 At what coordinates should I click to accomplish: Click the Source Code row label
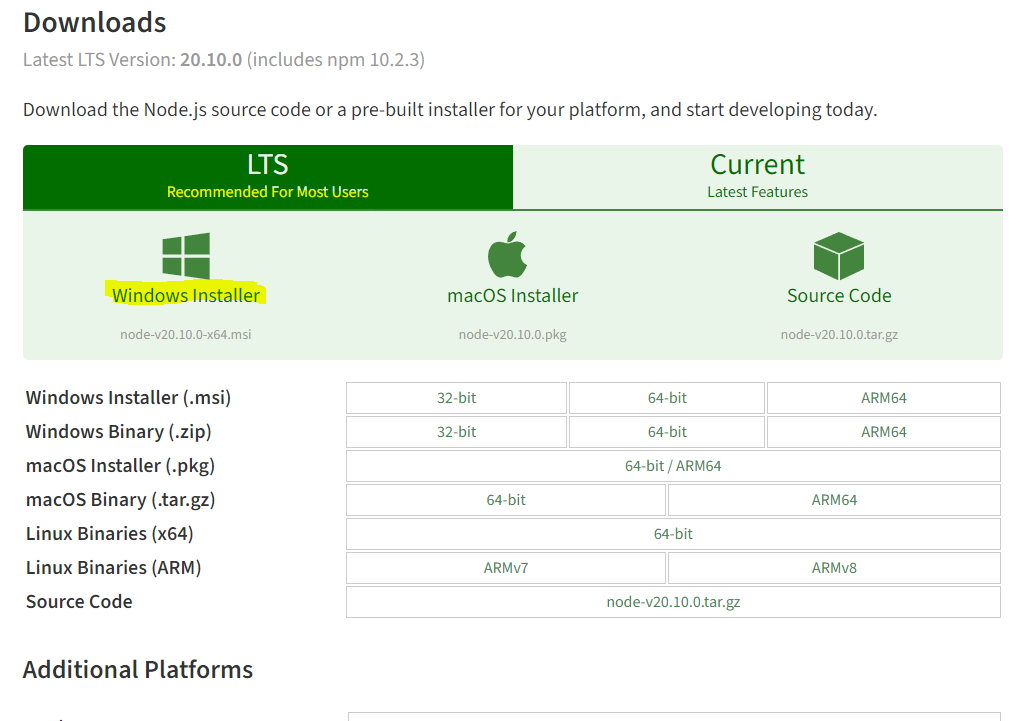click(79, 602)
